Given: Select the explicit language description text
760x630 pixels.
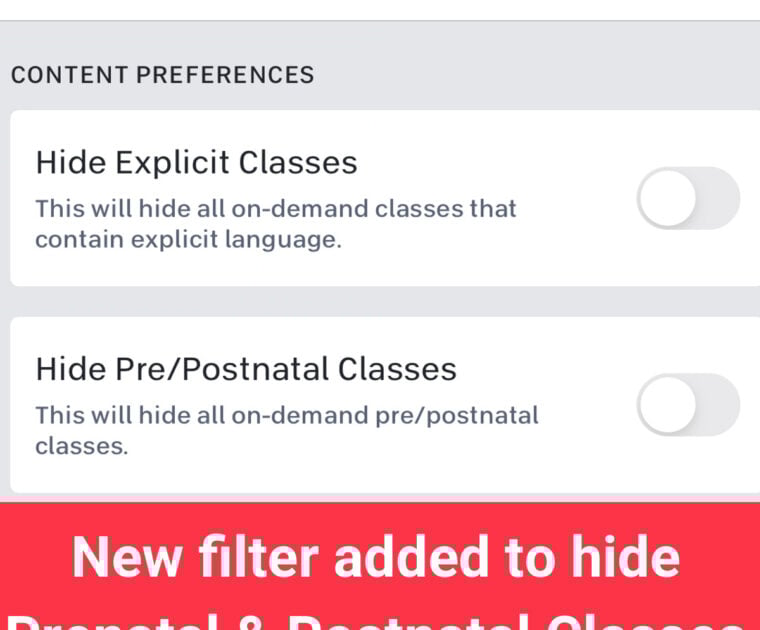Looking at the screenshot, I should pyautogui.click(x=276, y=224).
